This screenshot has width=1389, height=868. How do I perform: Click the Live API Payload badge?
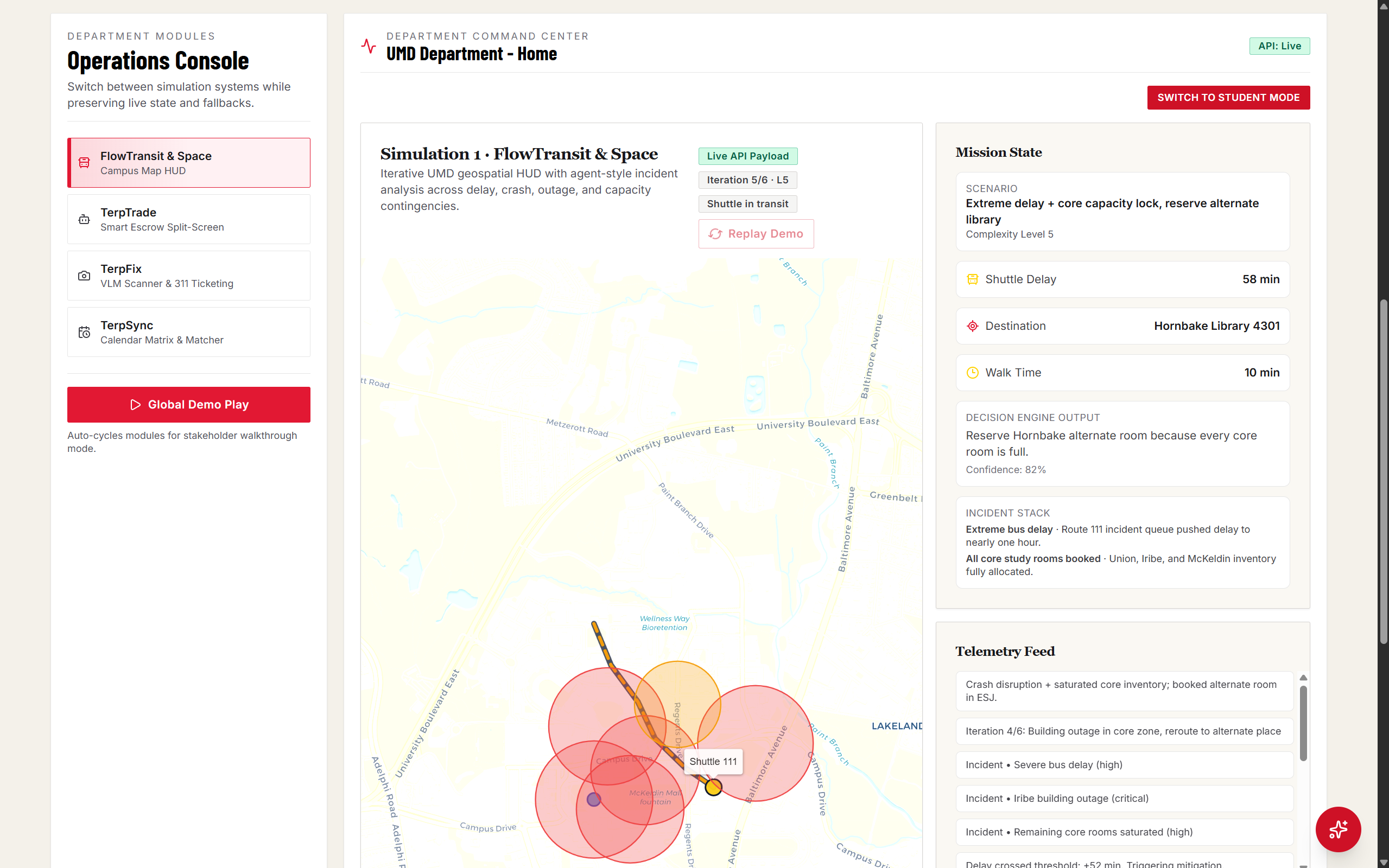click(x=747, y=156)
